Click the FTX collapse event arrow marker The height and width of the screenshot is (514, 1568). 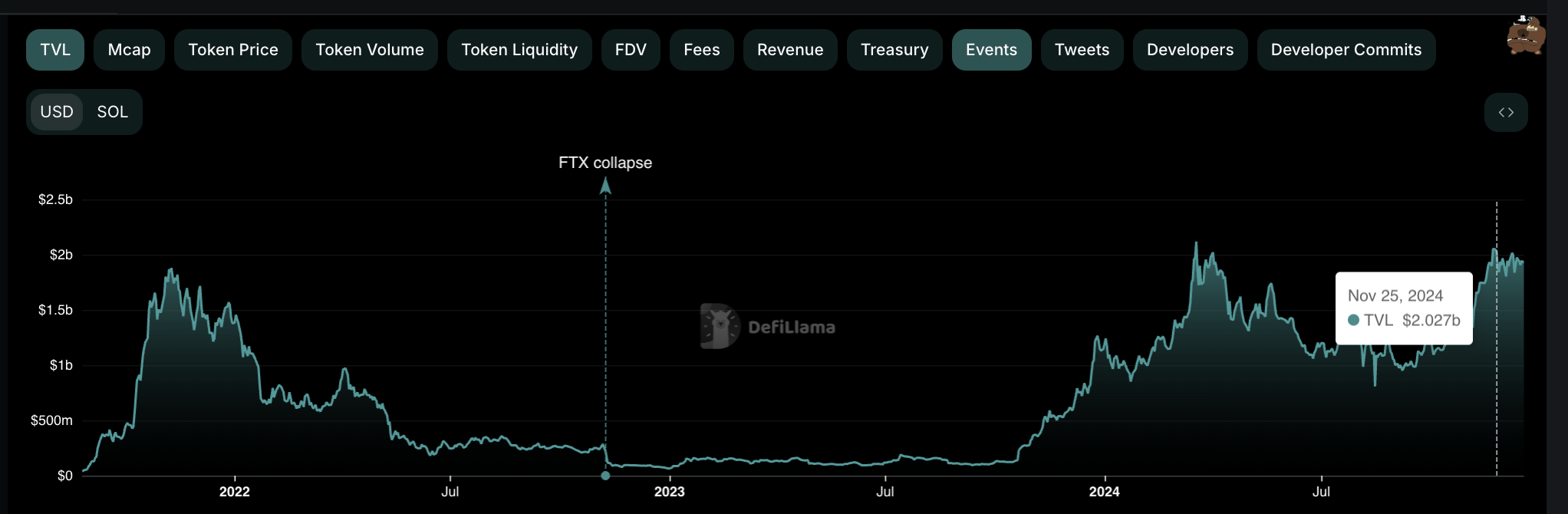(605, 185)
